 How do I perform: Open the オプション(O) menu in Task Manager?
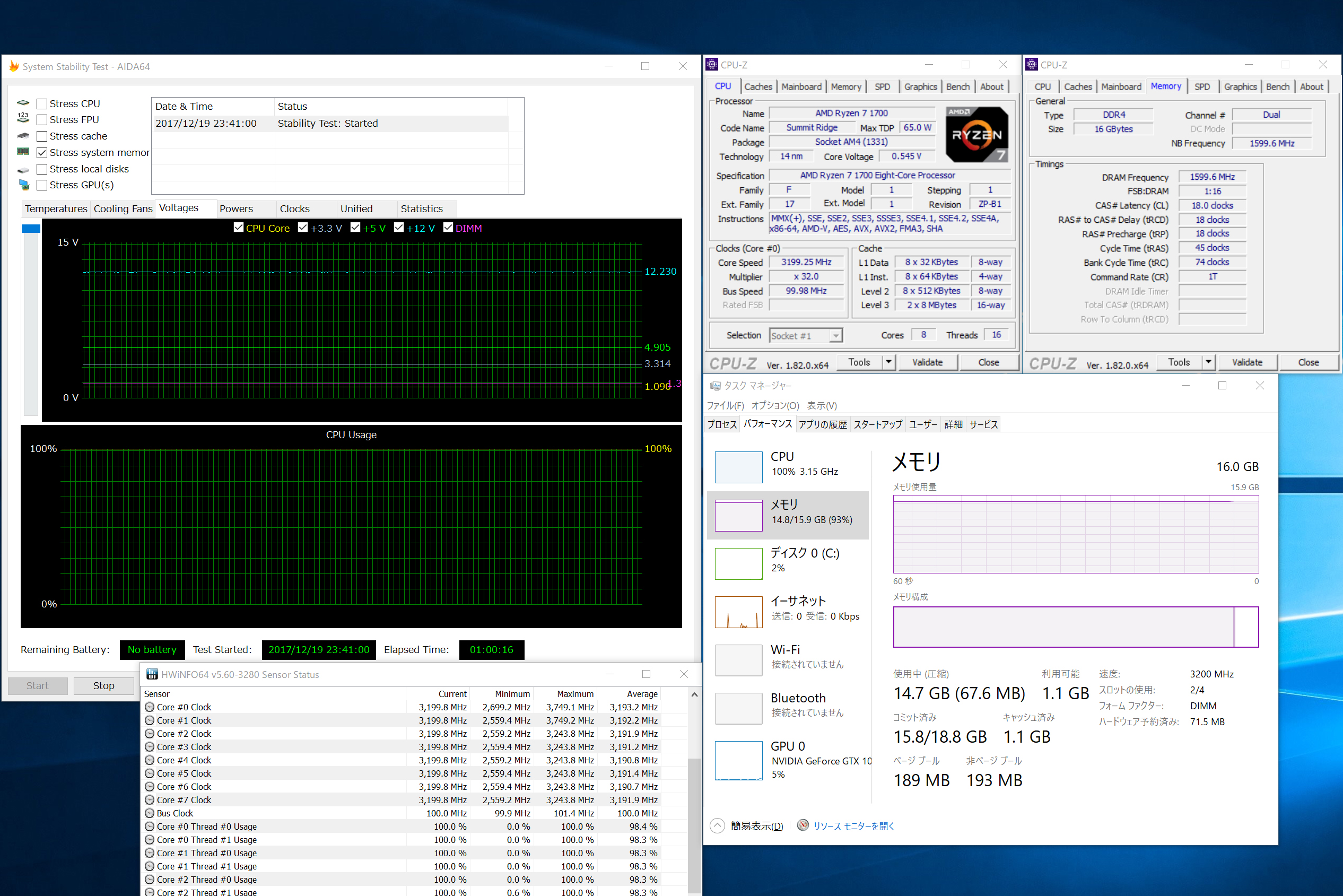(x=774, y=405)
